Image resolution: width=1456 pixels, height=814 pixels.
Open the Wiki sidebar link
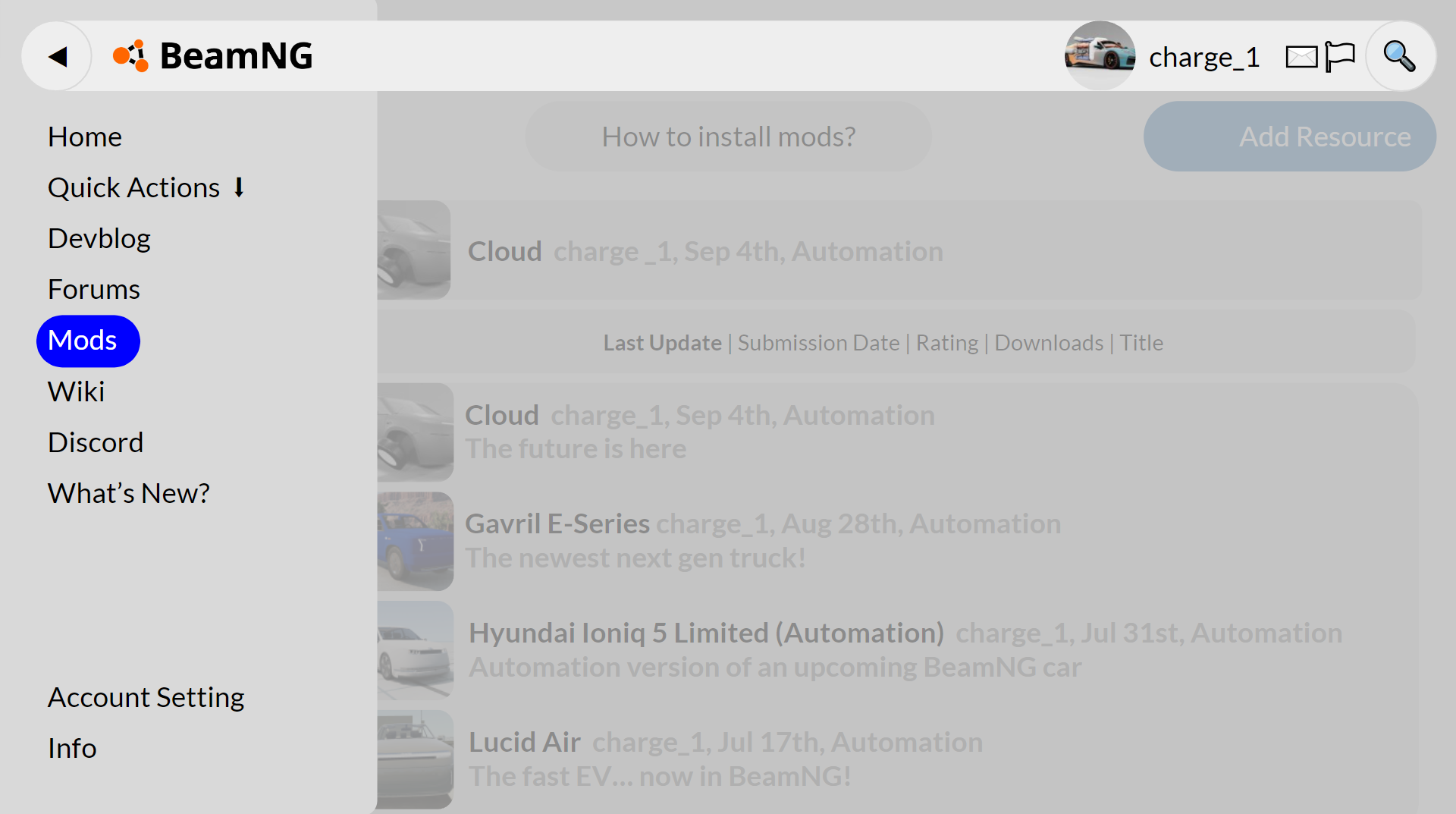tap(77, 391)
